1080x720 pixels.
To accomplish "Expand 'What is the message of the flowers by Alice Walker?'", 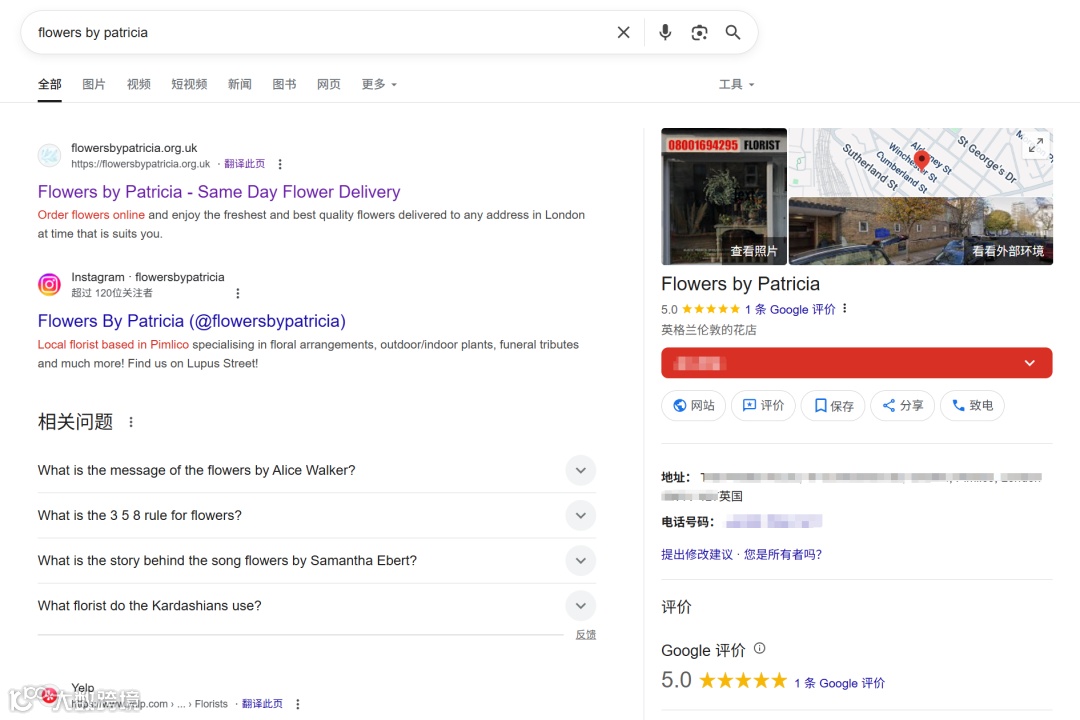I will point(581,471).
